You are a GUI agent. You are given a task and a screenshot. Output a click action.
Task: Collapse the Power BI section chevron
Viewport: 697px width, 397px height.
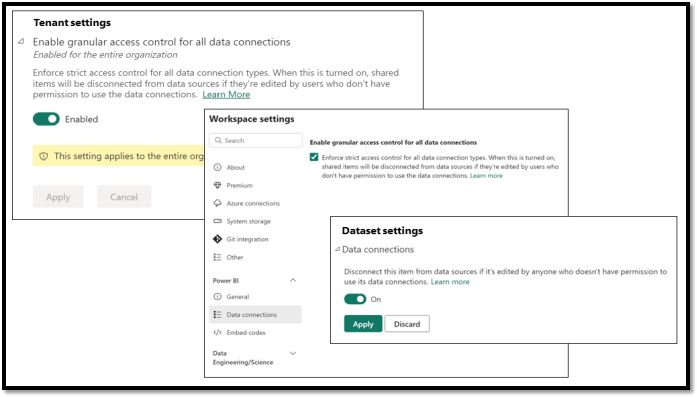[x=293, y=280]
